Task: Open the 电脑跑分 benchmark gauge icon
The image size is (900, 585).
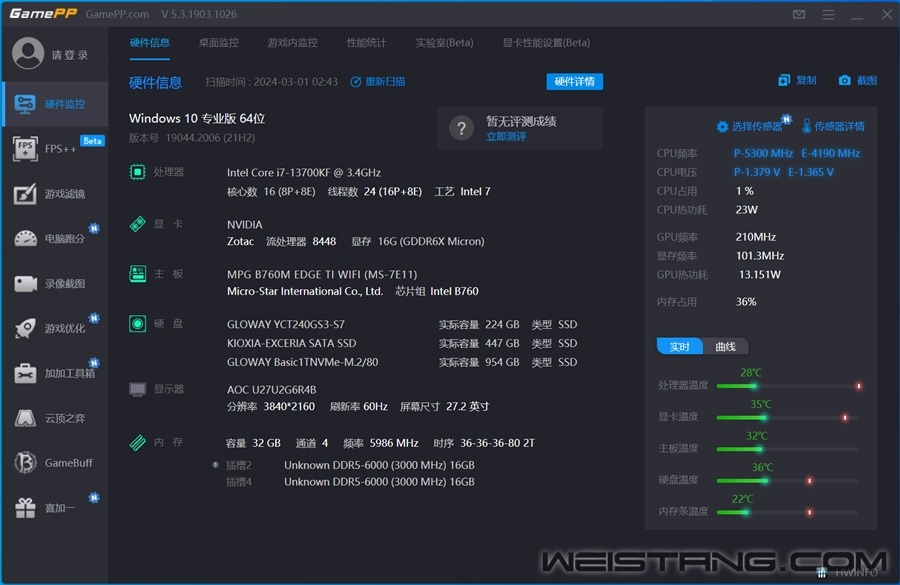Action: point(25,238)
